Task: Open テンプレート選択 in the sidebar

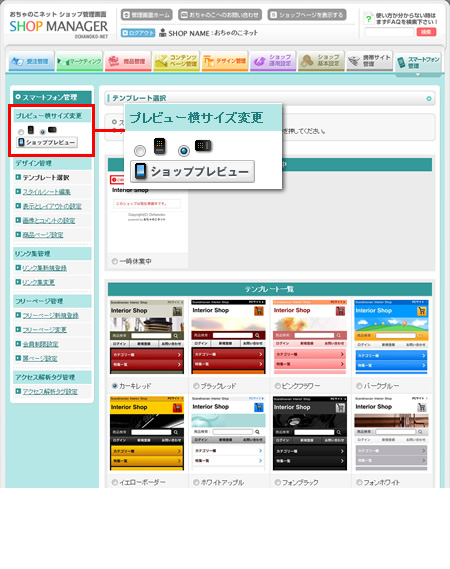Action: 46,177
